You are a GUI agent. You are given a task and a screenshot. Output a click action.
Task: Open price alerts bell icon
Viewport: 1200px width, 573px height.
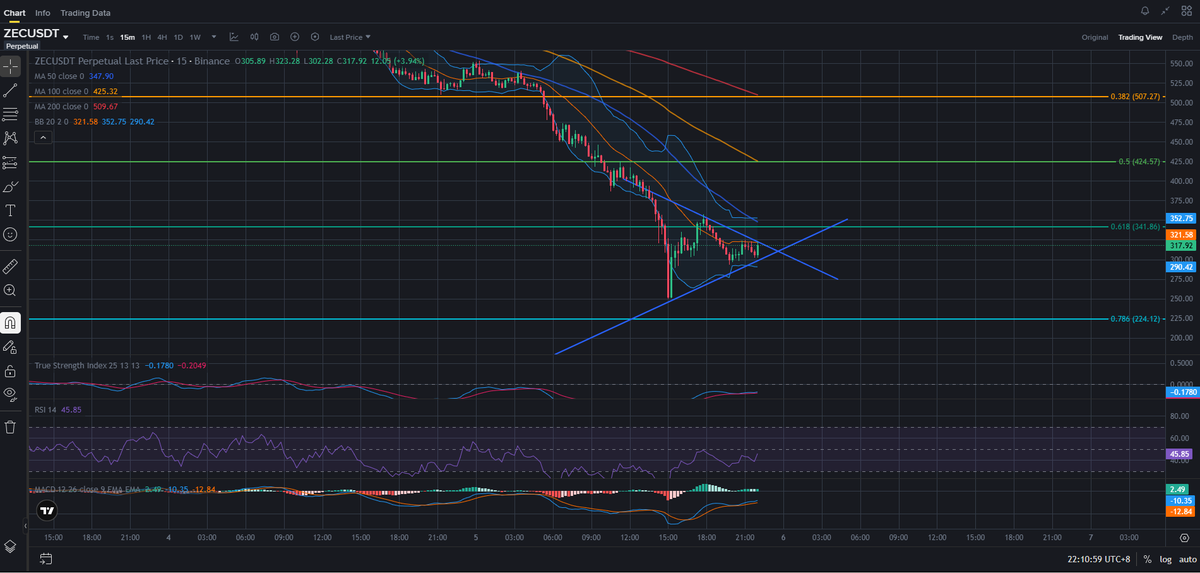1145,11
